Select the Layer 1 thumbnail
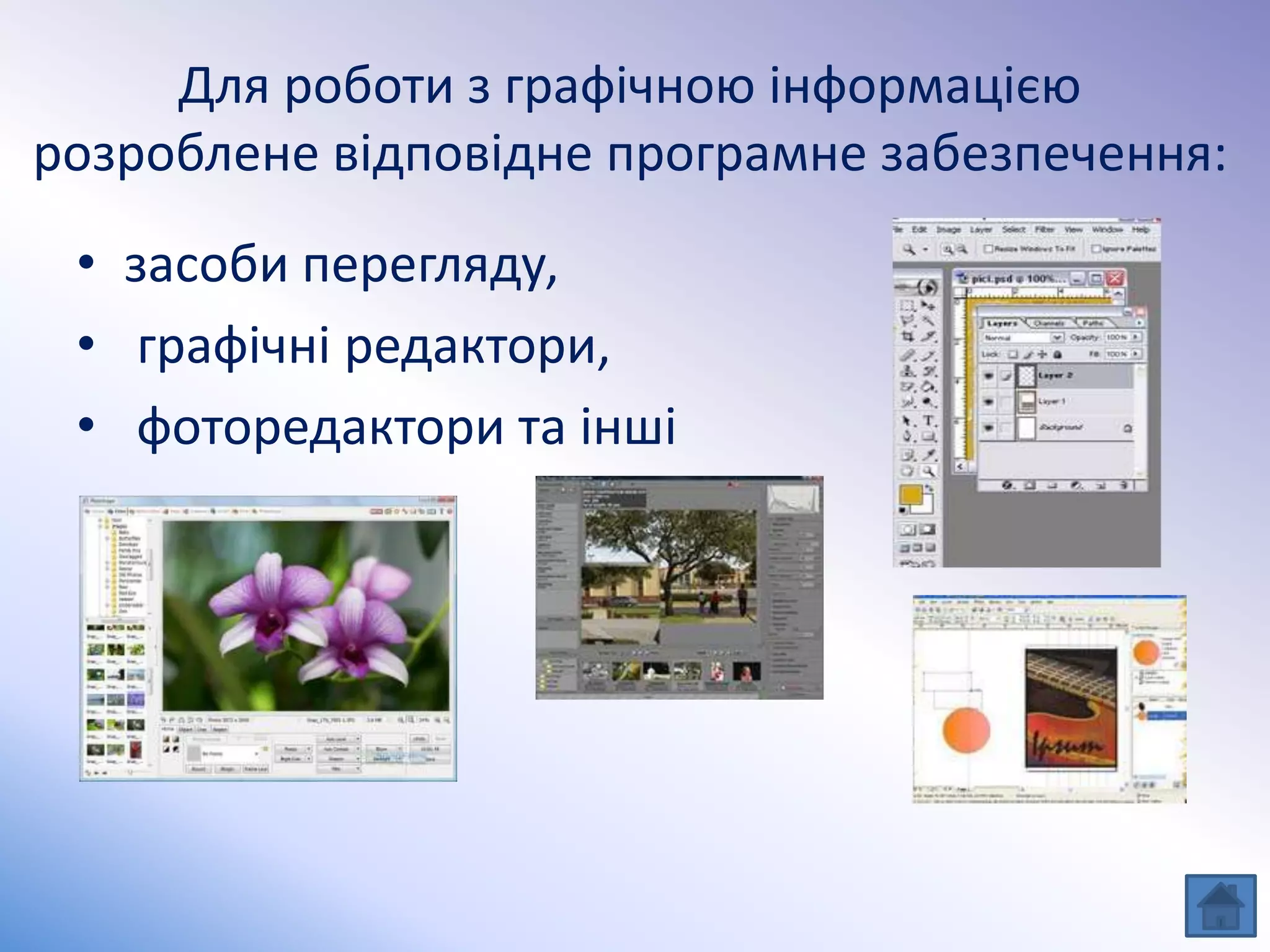The height and width of the screenshot is (952, 1270). point(1027,402)
